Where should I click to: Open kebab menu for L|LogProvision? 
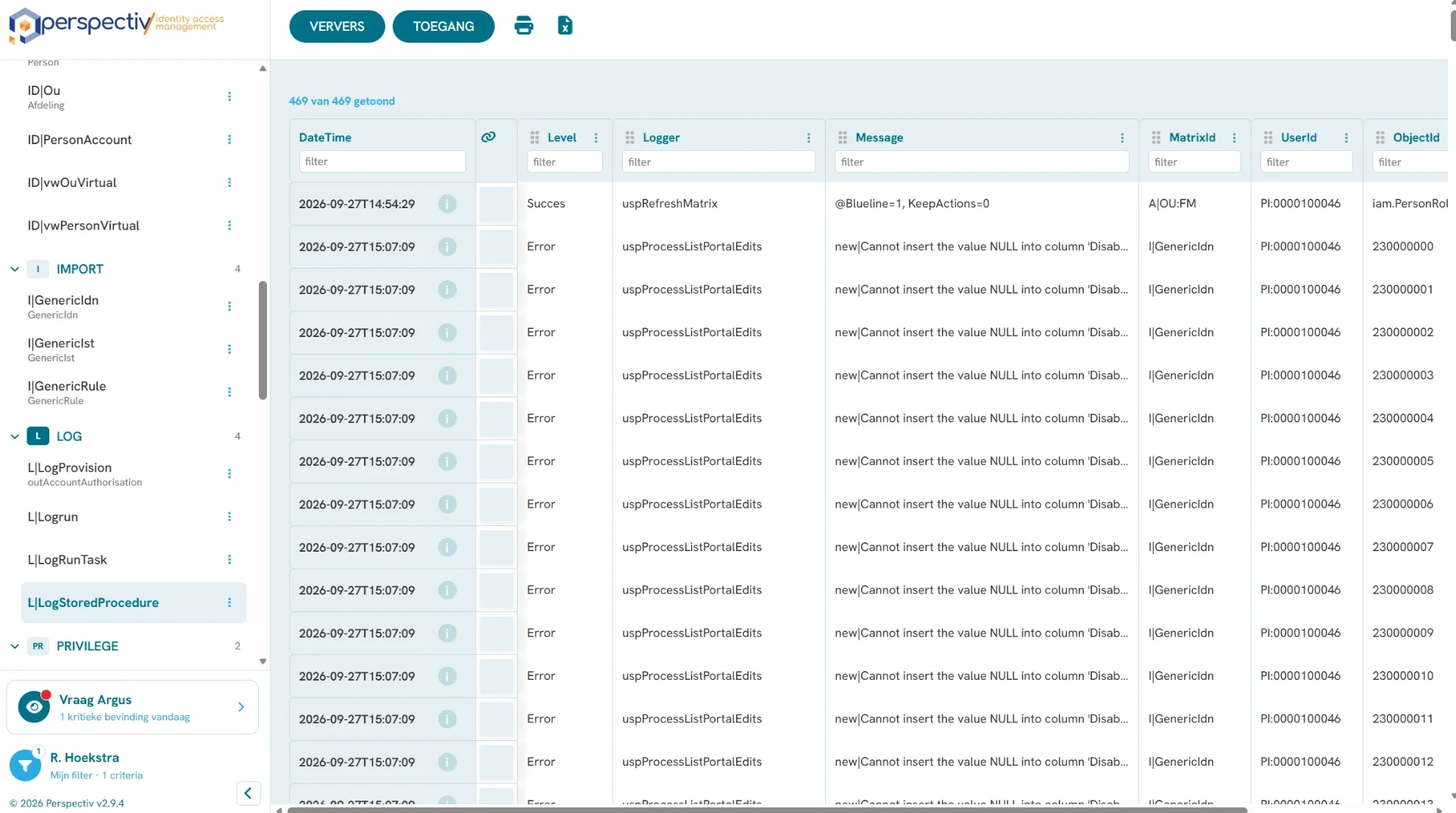click(x=229, y=474)
